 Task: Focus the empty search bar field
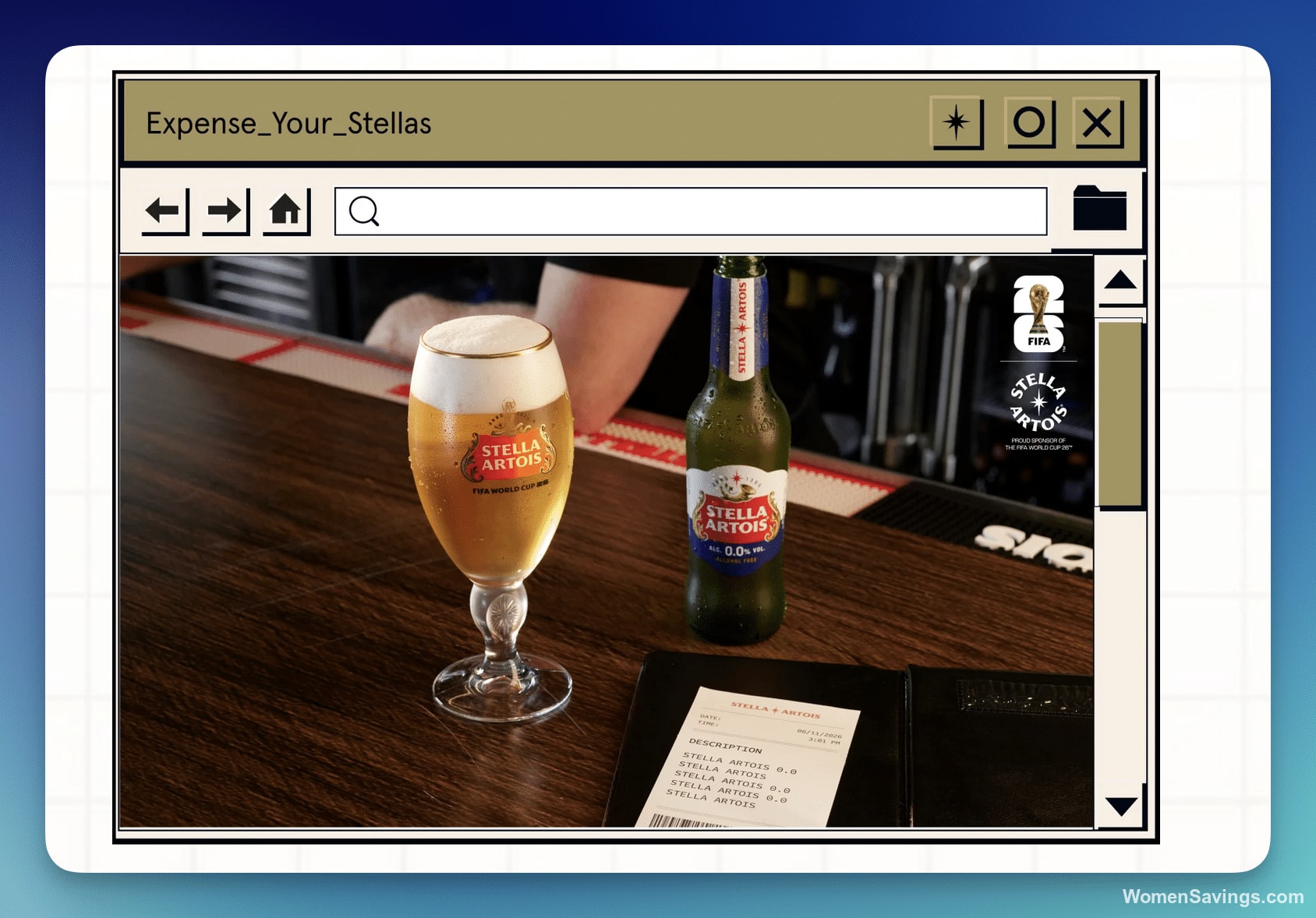[x=691, y=211]
